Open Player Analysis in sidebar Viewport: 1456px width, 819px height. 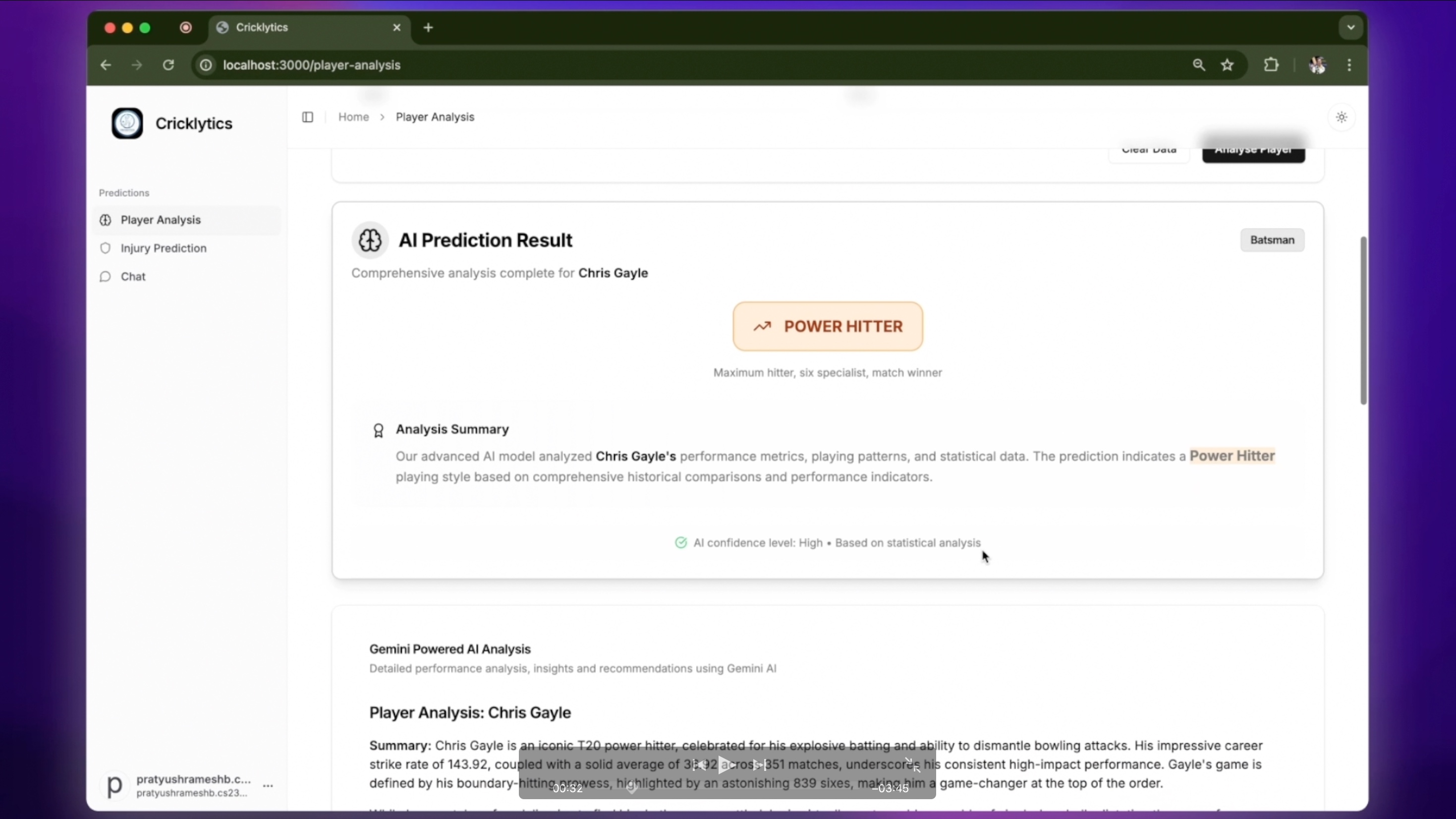pyautogui.click(x=161, y=220)
